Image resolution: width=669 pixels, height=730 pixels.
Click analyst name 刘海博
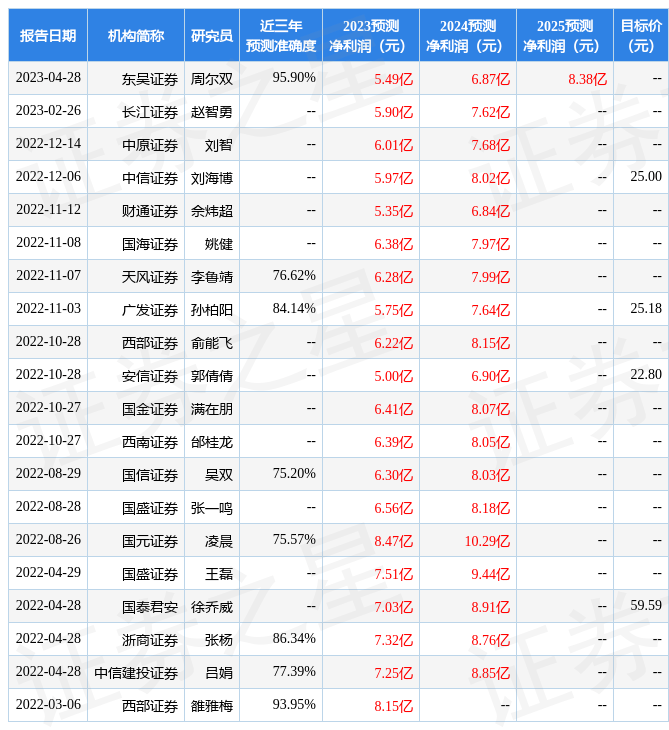211,178
